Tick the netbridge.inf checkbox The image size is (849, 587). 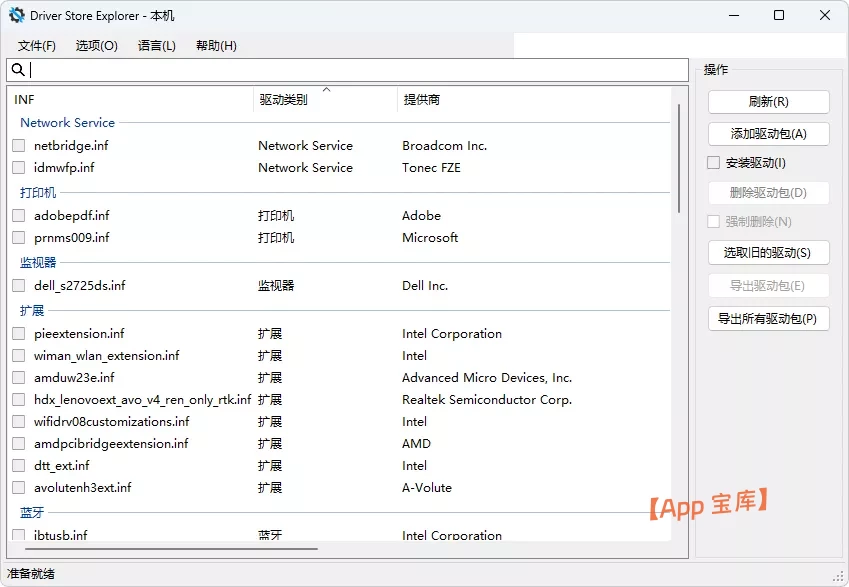click(19, 146)
